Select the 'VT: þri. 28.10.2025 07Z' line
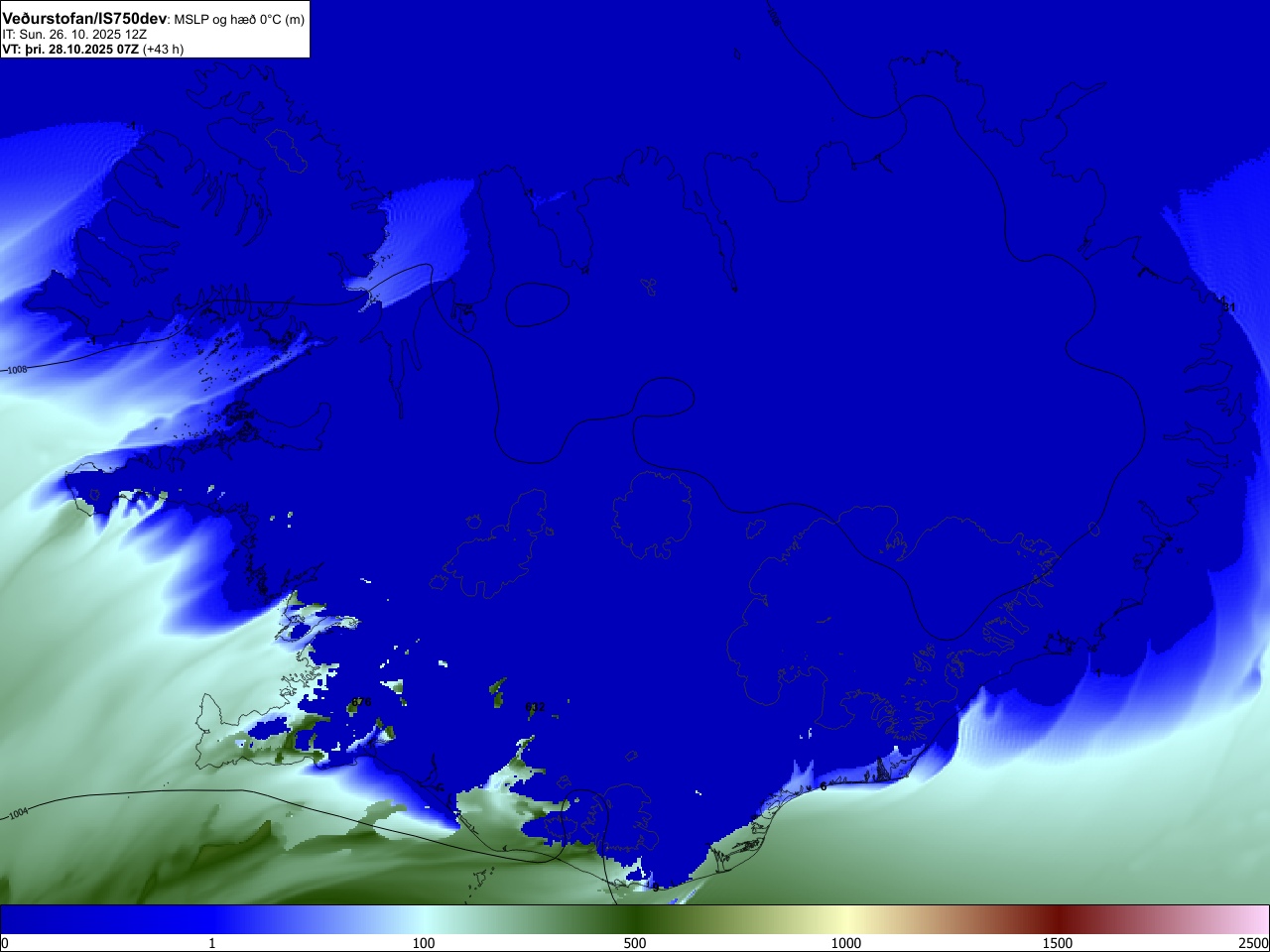The image size is (1270, 952). pos(70,49)
